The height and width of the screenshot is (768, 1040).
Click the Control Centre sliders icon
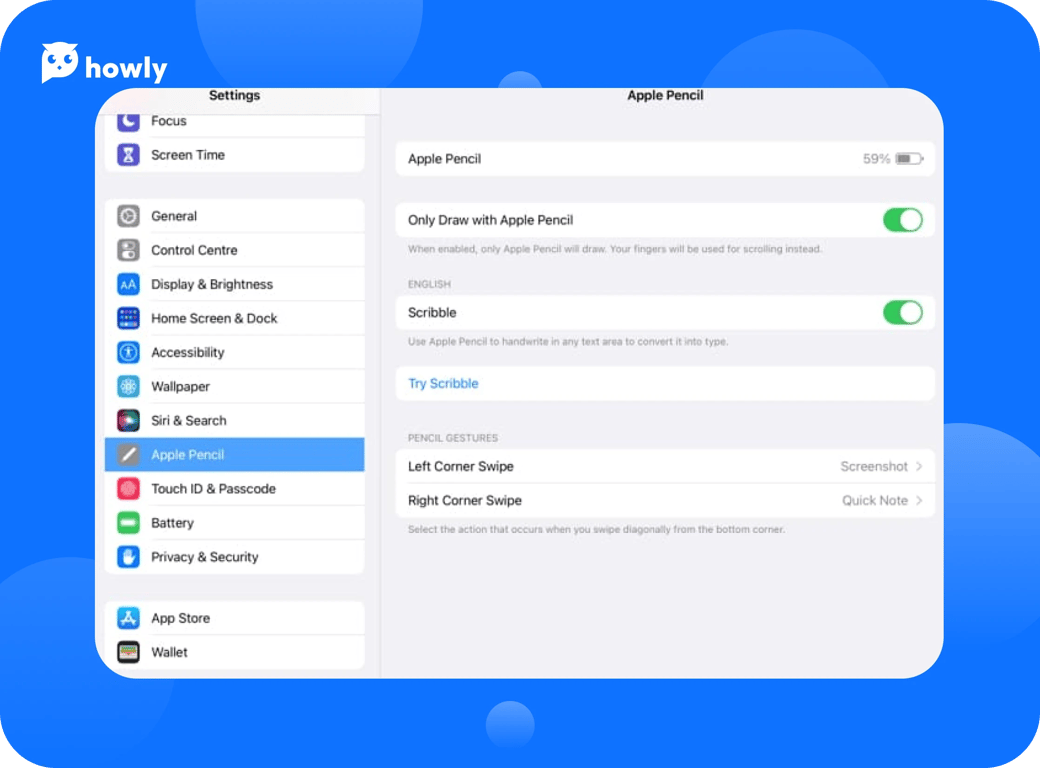[128, 250]
